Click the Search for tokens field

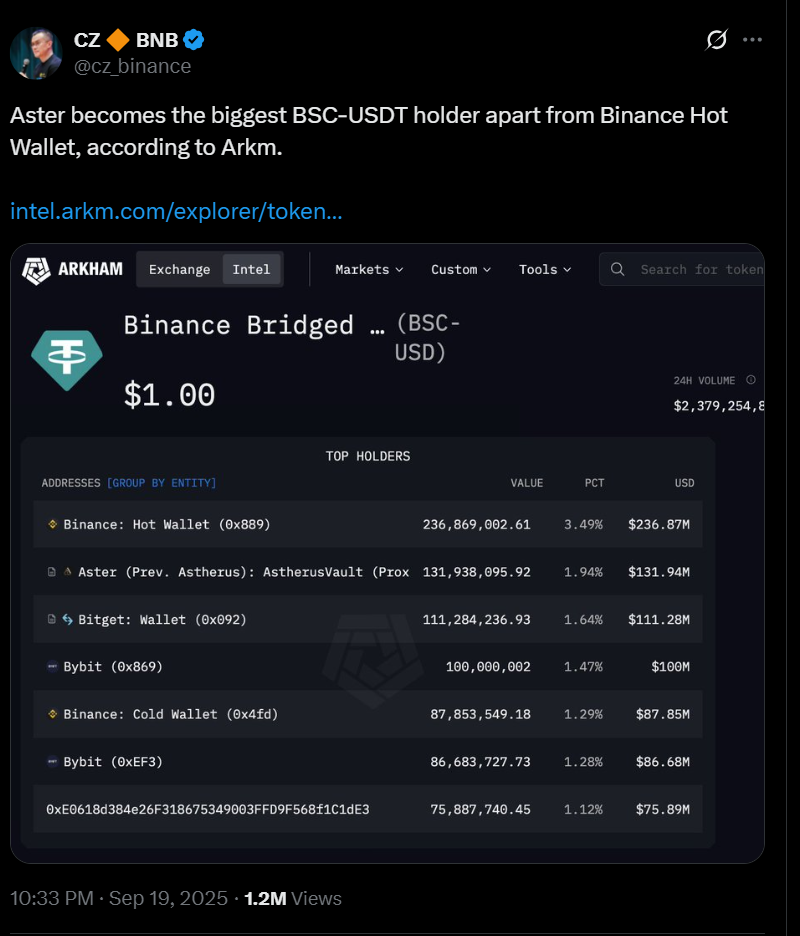coord(700,269)
